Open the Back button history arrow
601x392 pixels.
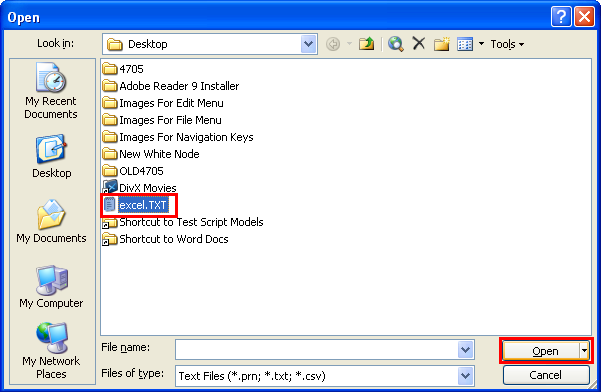pyautogui.click(x=349, y=44)
